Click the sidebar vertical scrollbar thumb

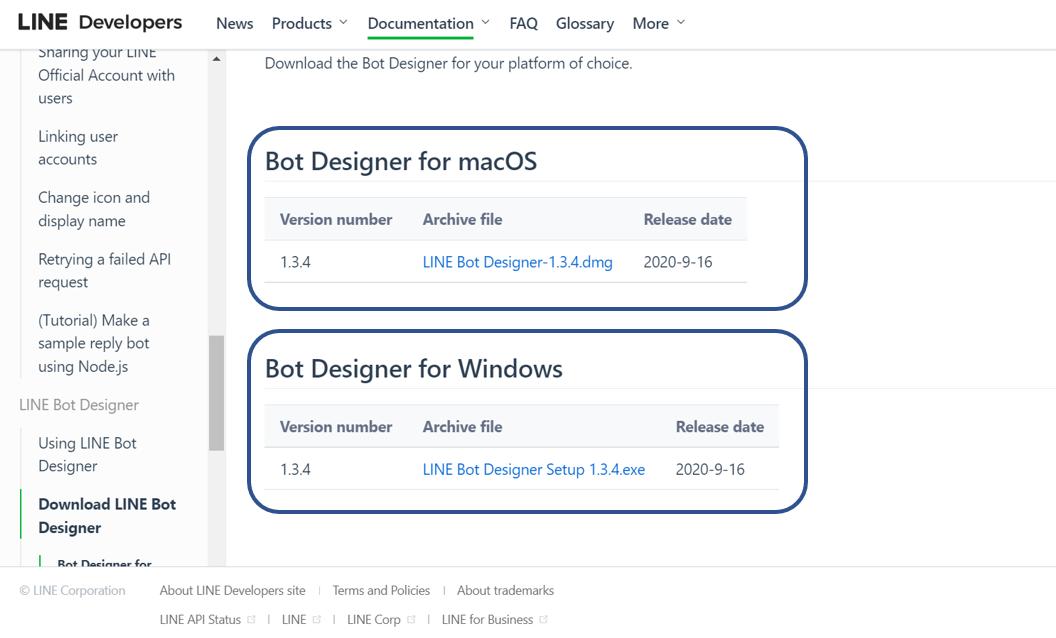pos(216,392)
